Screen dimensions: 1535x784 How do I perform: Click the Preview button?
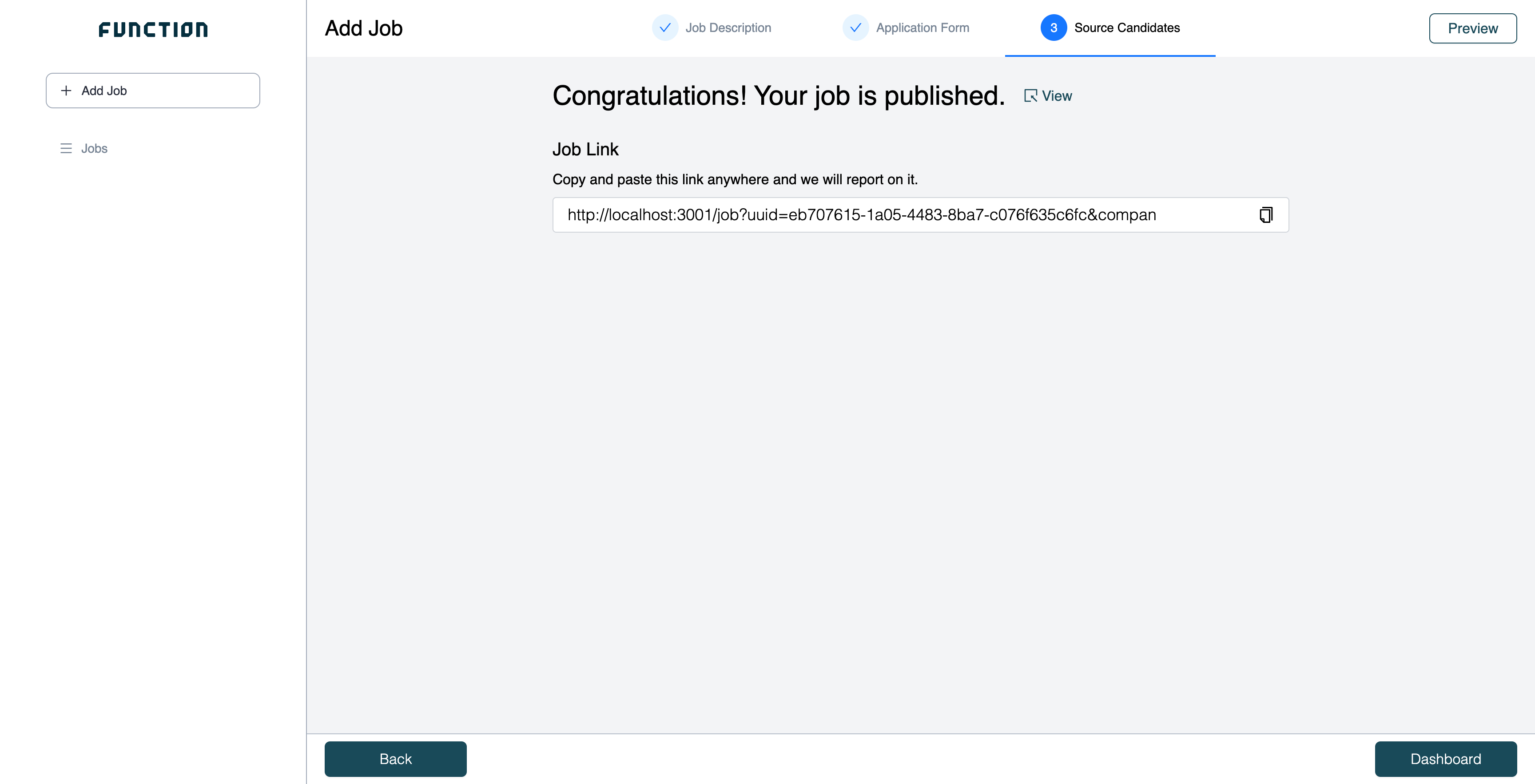[1472, 28]
